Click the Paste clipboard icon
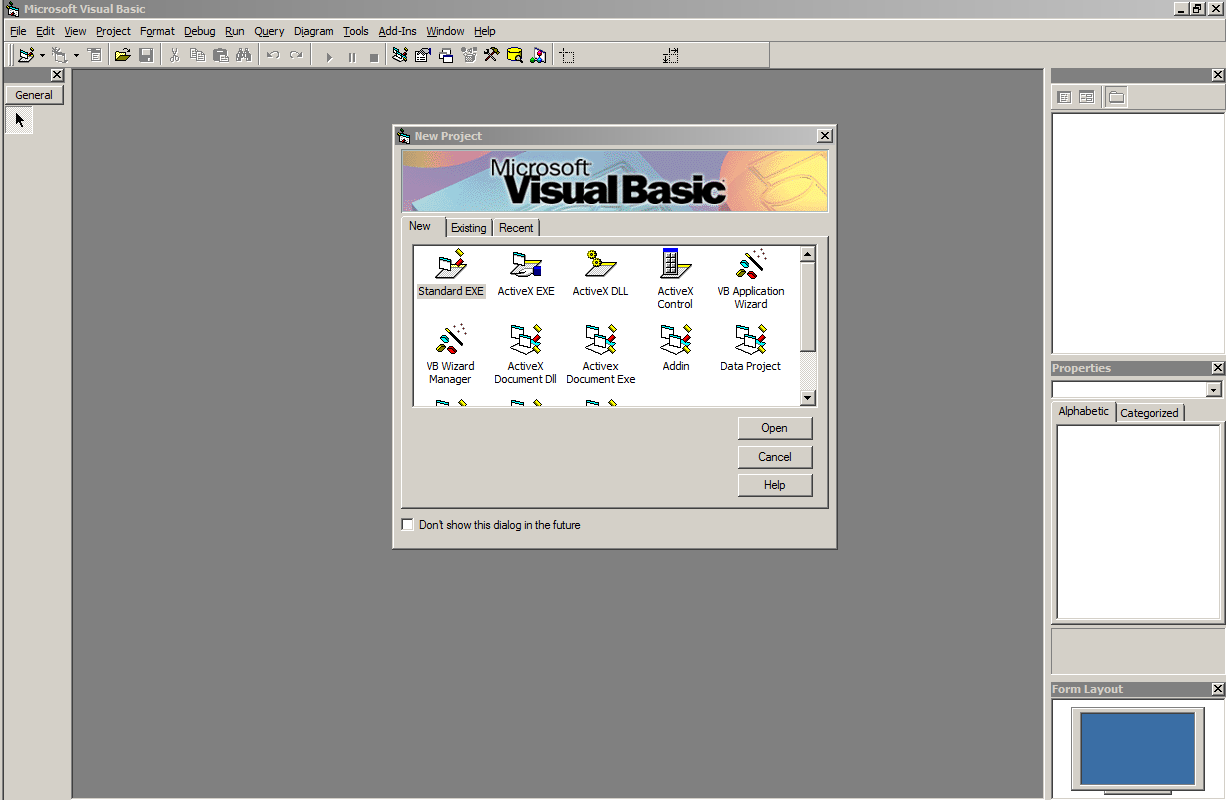The image size is (1226, 800). (220, 56)
